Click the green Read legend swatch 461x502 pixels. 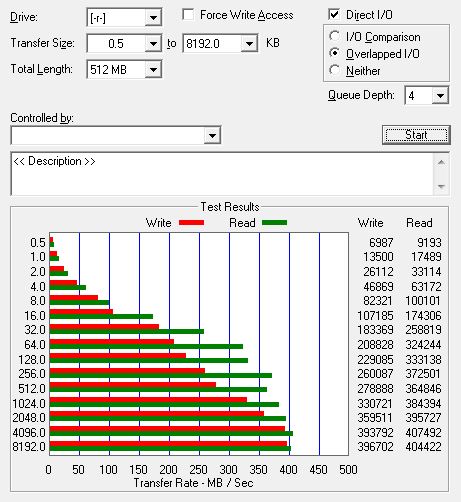coord(274,223)
